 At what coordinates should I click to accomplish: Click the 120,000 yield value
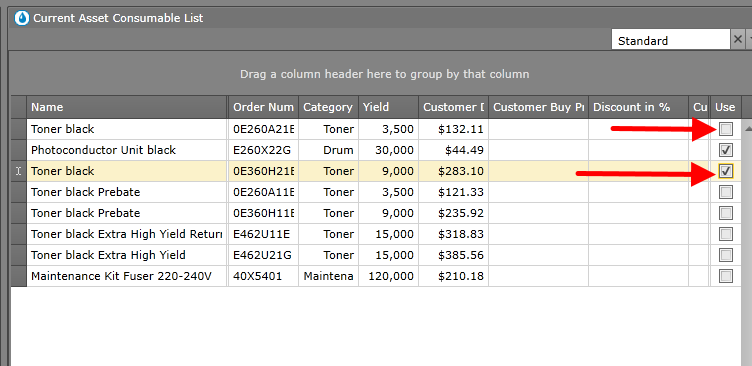click(388, 276)
